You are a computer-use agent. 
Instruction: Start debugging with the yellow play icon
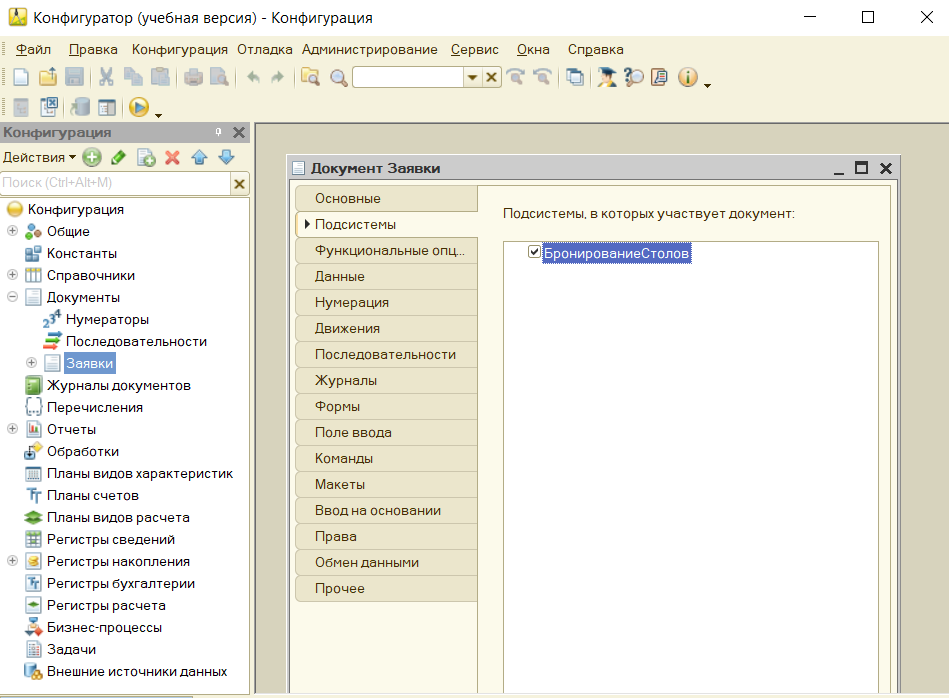(x=138, y=107)
